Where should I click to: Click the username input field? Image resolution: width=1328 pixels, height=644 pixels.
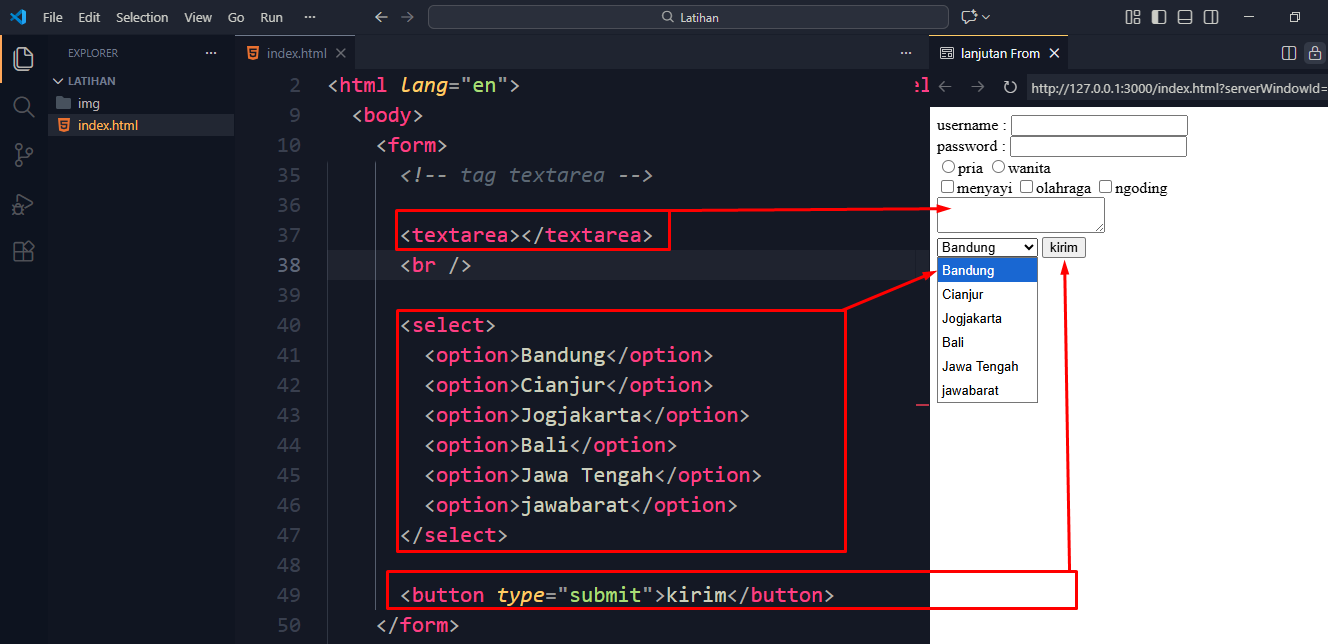[x=1099, y=126]
